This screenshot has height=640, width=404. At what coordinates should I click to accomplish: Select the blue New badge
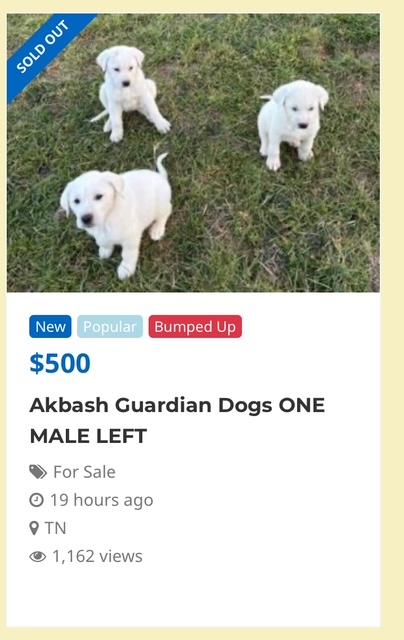[50, 327]
